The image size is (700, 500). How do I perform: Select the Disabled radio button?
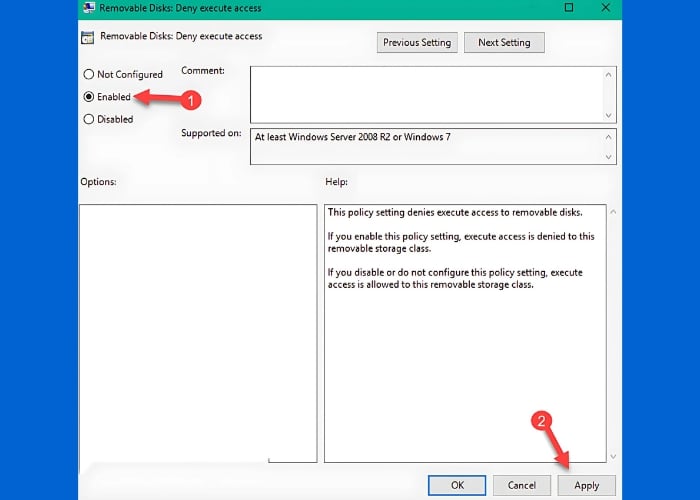pyautogui.click(x=89, y=119)
